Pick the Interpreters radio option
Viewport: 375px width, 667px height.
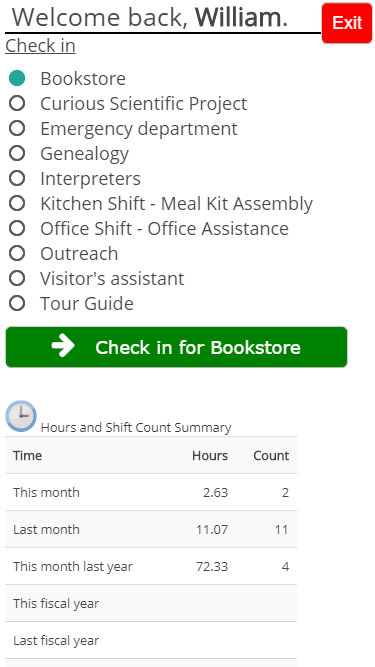pyautogui.click(x=17, y=178)
